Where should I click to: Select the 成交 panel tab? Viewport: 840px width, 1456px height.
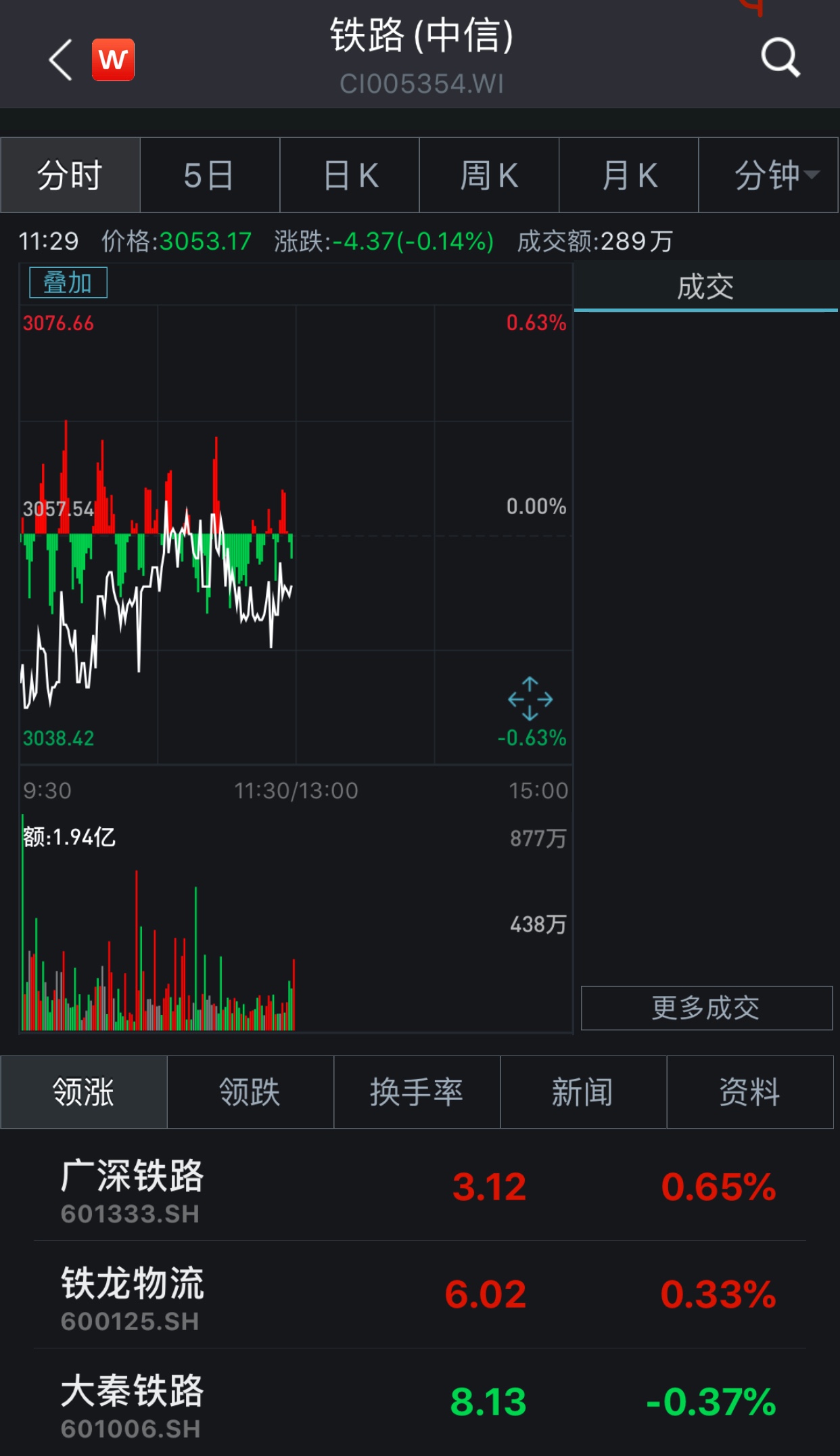coord(705,287)
